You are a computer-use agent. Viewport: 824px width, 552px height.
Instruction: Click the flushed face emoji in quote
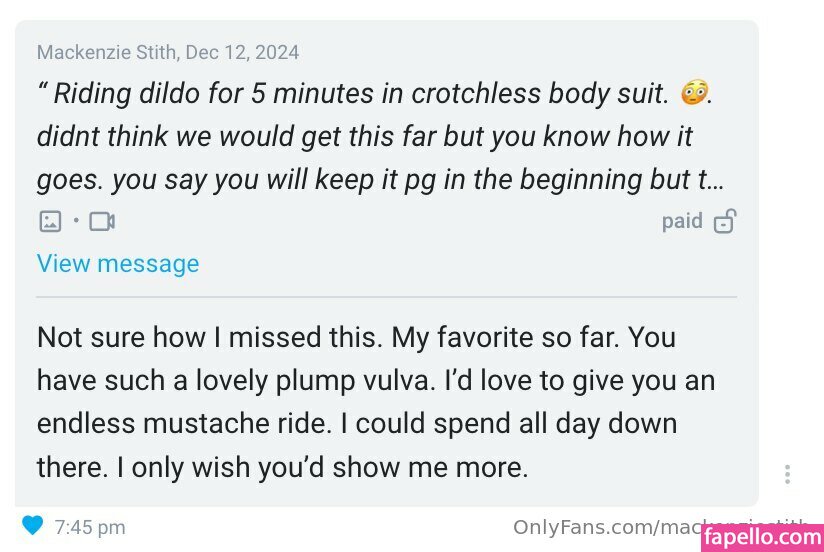(x=692, y=94)
